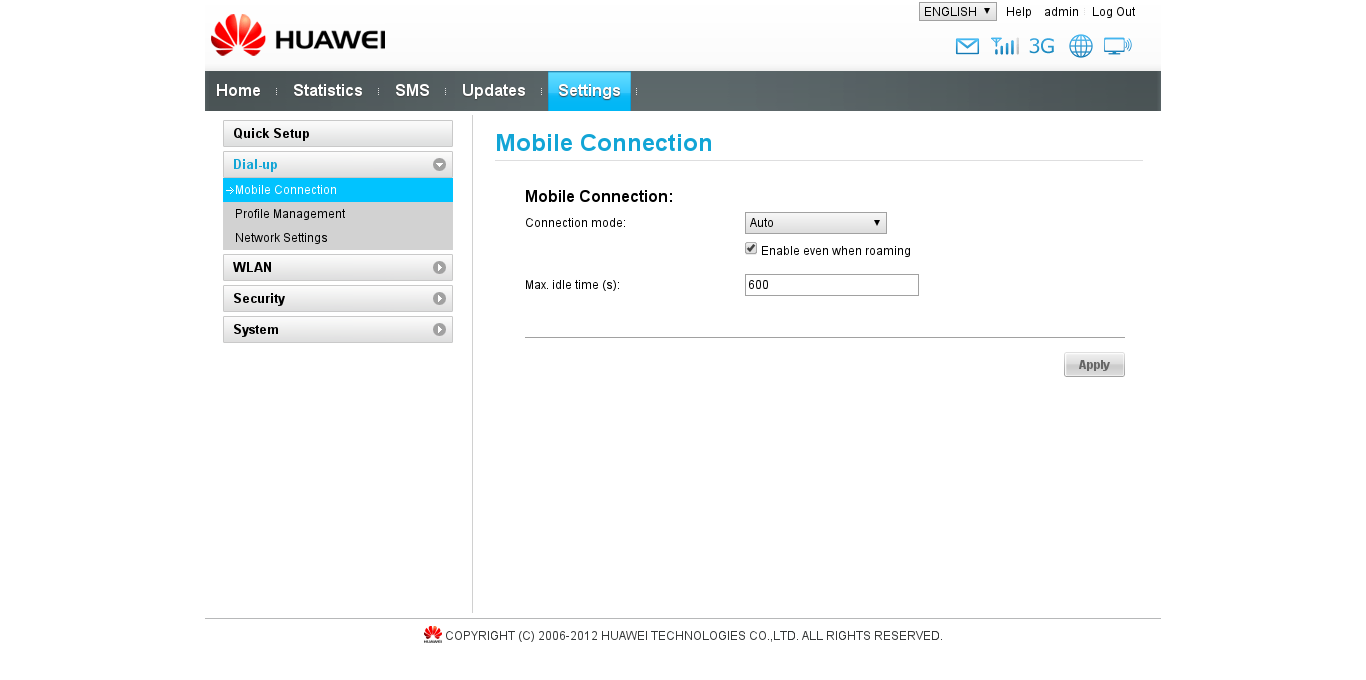Click the Huawei logo in the header
This screenshot has width=1366, height=680.
(298, 35)
